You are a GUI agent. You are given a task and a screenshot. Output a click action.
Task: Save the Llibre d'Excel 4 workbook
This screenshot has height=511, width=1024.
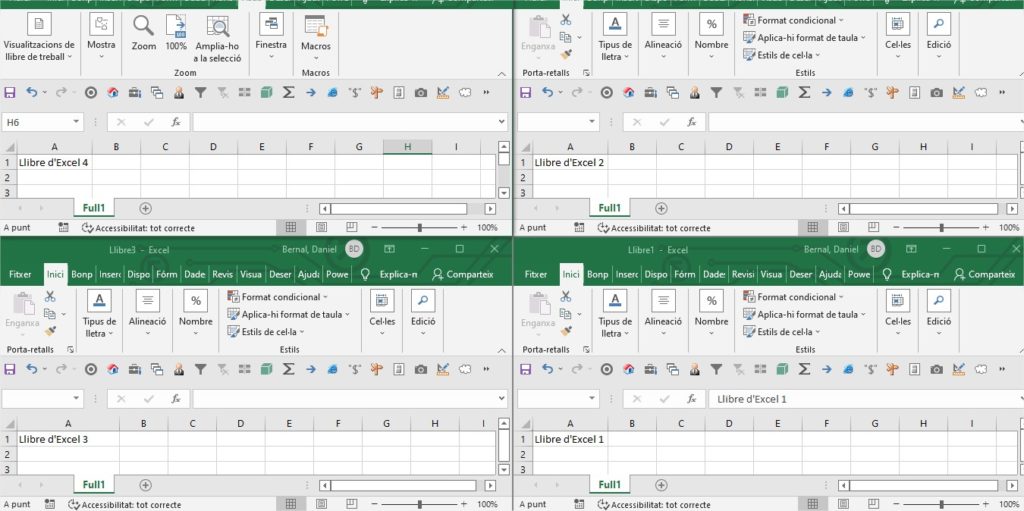click(x=10, y=93)
